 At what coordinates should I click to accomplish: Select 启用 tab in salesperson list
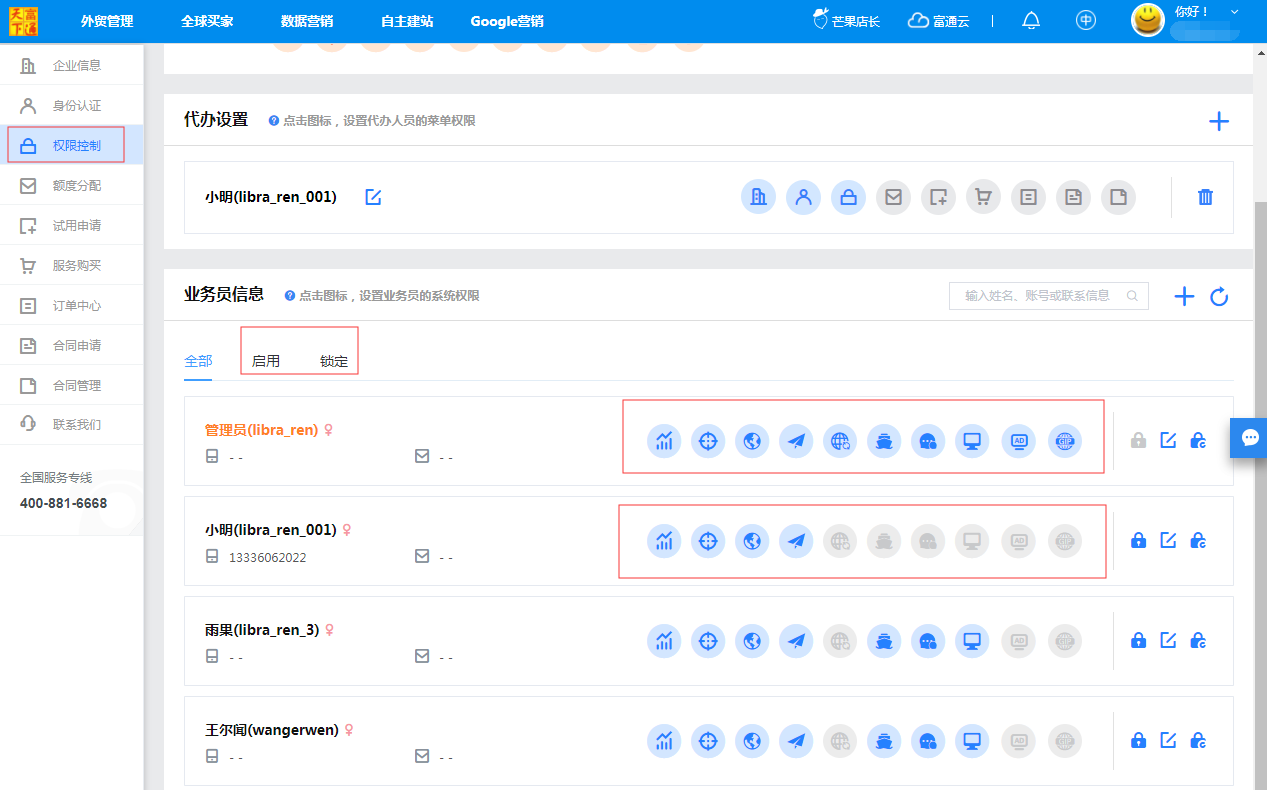click(266, 361)
